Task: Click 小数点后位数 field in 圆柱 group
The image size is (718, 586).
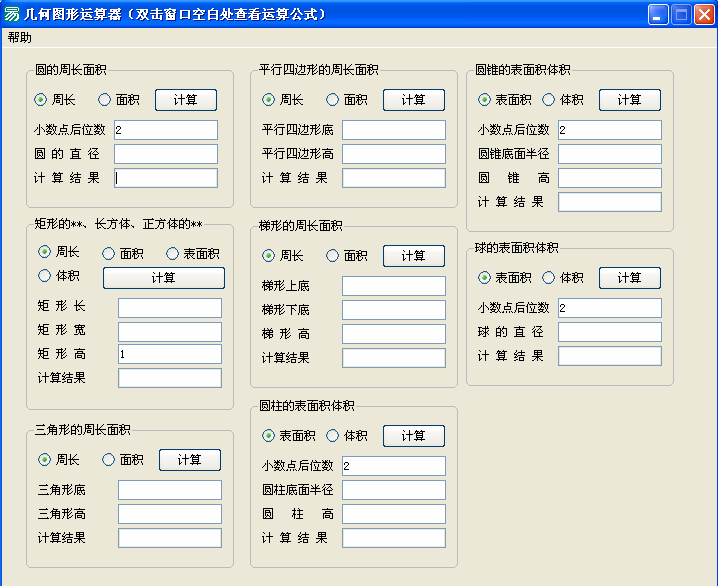Action: point(394,466)
